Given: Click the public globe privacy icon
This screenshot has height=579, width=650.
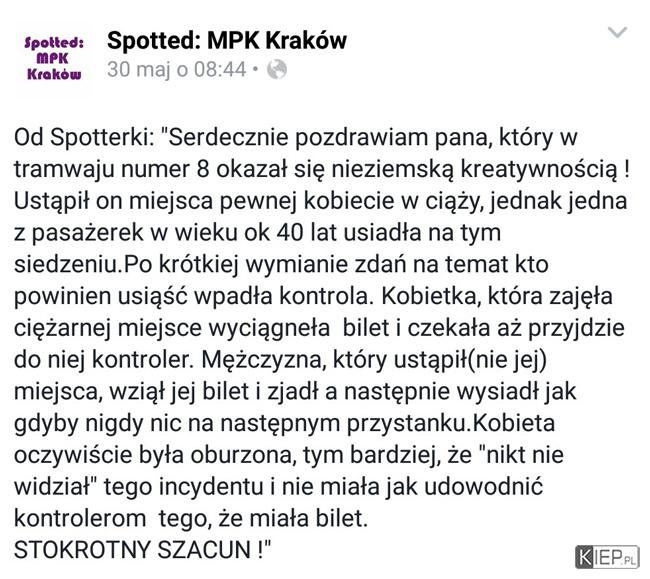Looking at the screenshot, I should 276,69.
